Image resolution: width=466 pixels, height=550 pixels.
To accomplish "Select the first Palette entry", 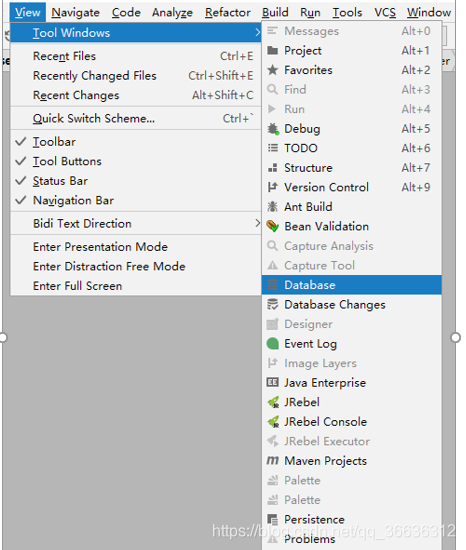I will tap(352, 480).
